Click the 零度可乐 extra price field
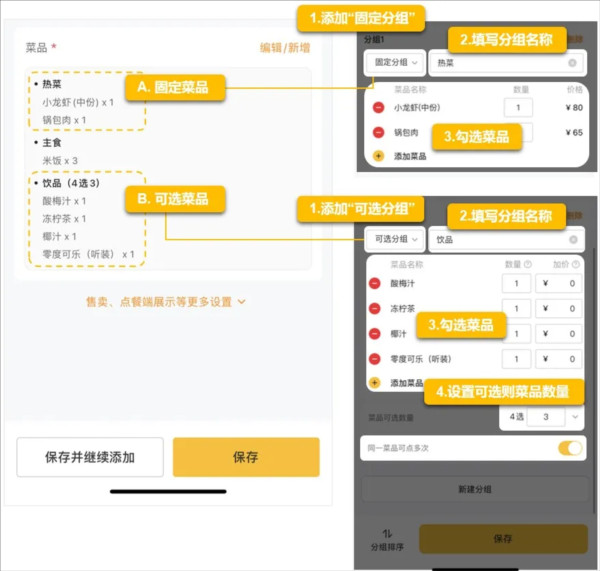This screenshot has width=600, height=571. [x=559, y=359]
